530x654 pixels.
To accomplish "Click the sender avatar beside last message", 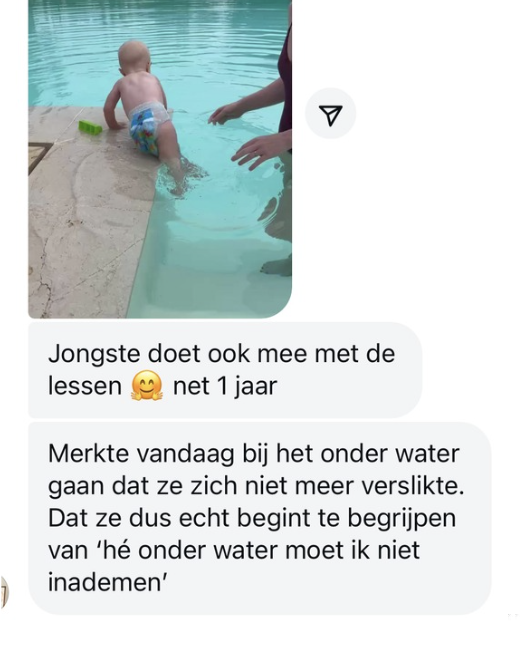I will [4, 591].
